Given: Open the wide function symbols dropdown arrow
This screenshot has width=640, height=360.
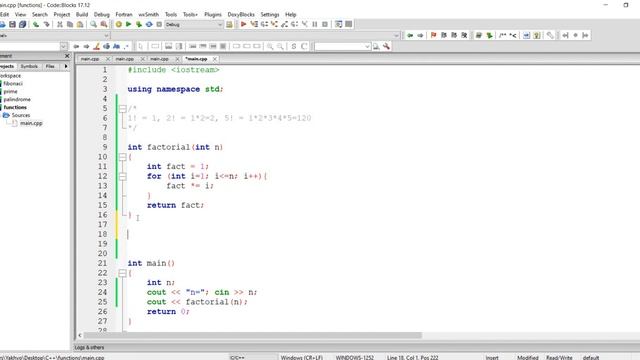Looking at the screenshot, I should coord(396,36).
